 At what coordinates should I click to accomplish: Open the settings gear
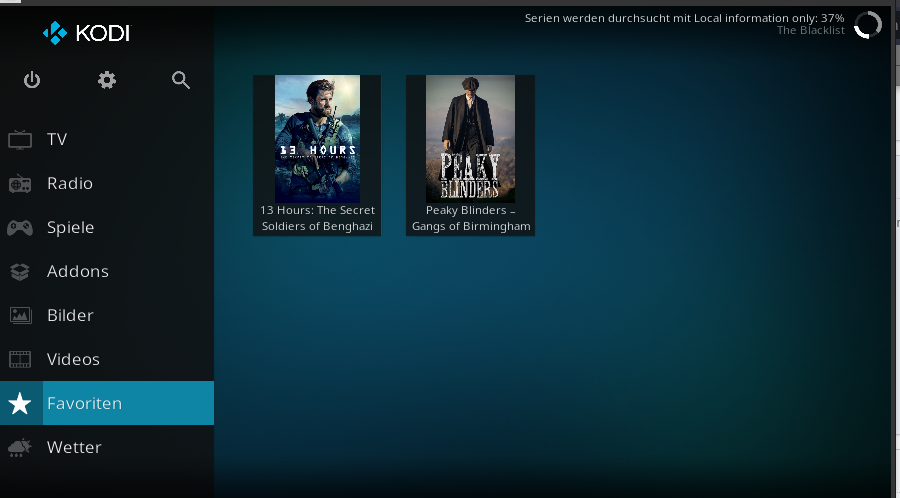(x=107, y=80)
